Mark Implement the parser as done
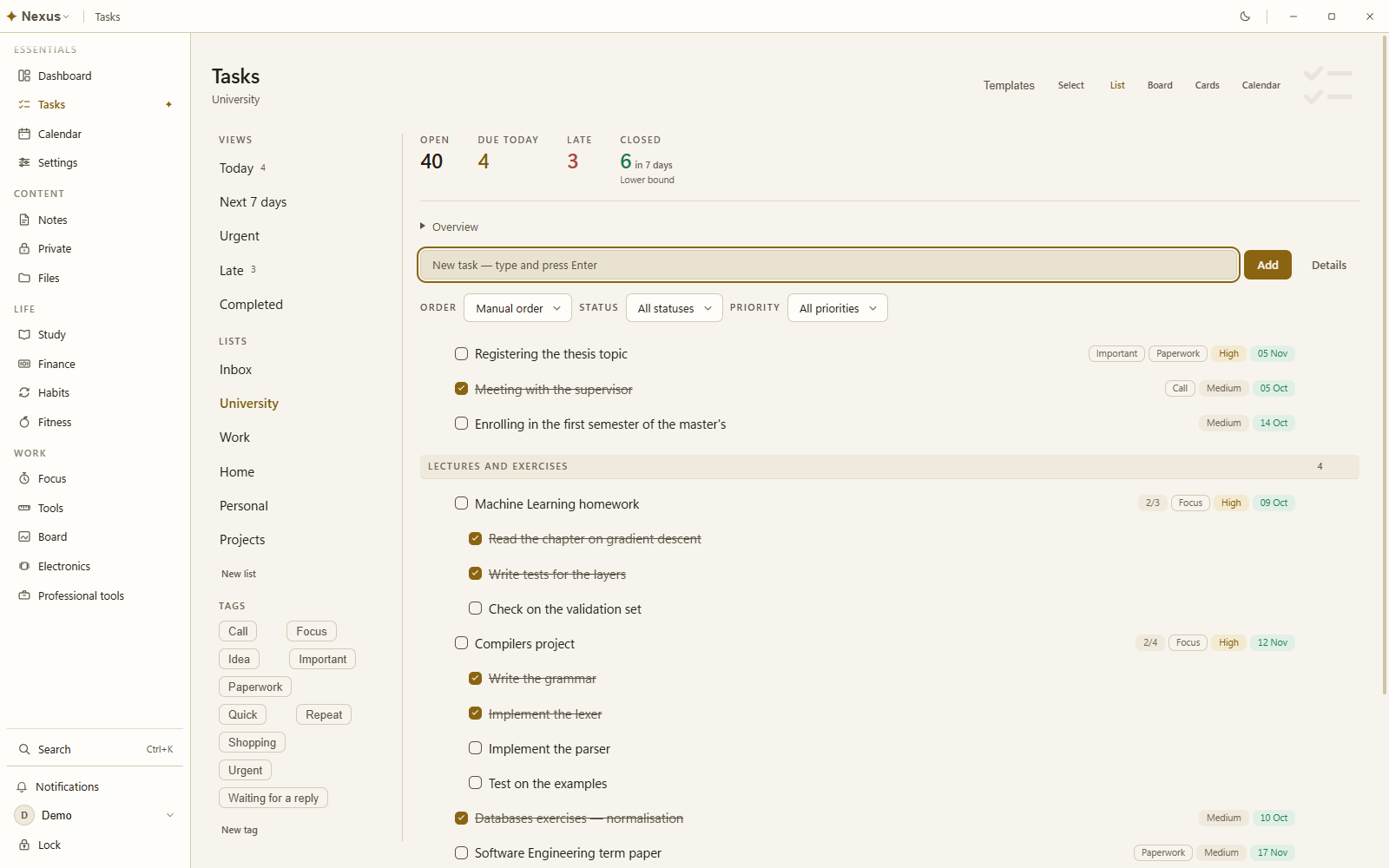Screen dimensions: 1389x868 475,748
